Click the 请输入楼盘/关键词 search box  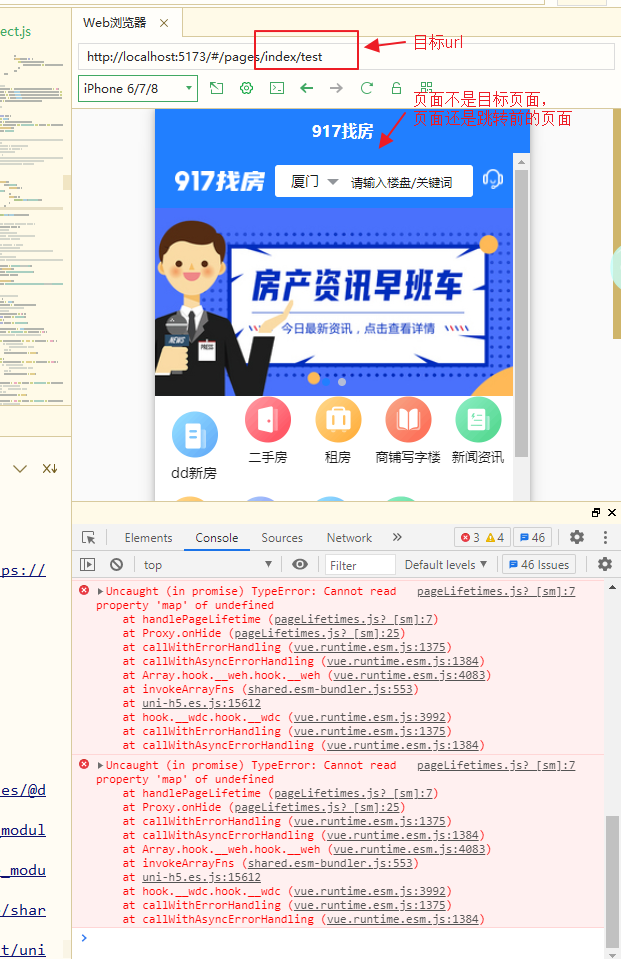pyautogui.click(x=401, y=182)
